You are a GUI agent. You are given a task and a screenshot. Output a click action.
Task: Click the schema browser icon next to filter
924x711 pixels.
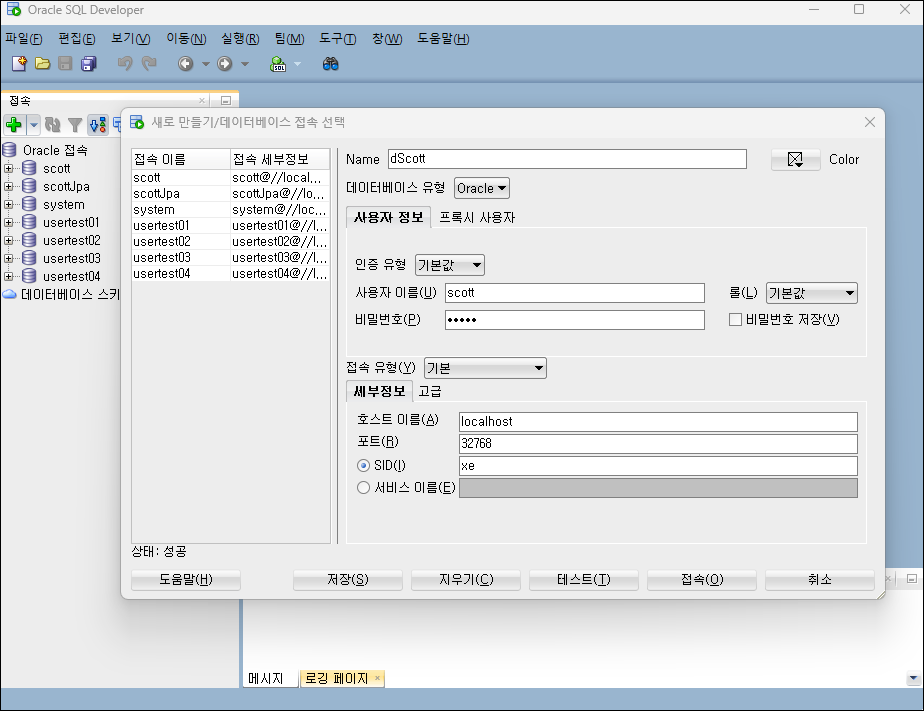click(x=98, y=124)
